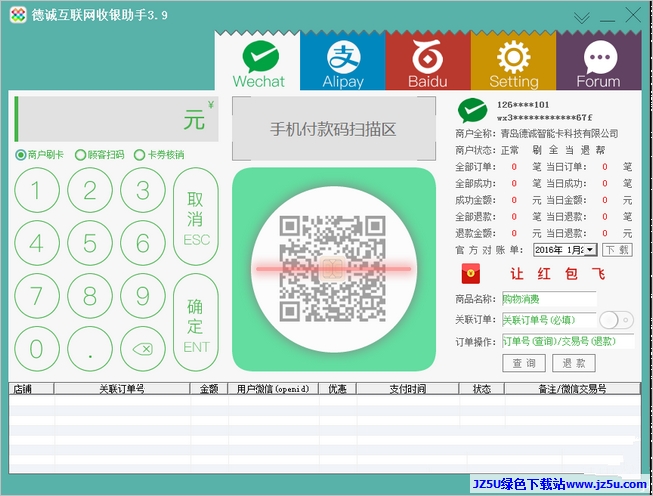Open the Setting tab
Image resolution: width=653 pixels, height=496 pixels.
pos(513,61)
